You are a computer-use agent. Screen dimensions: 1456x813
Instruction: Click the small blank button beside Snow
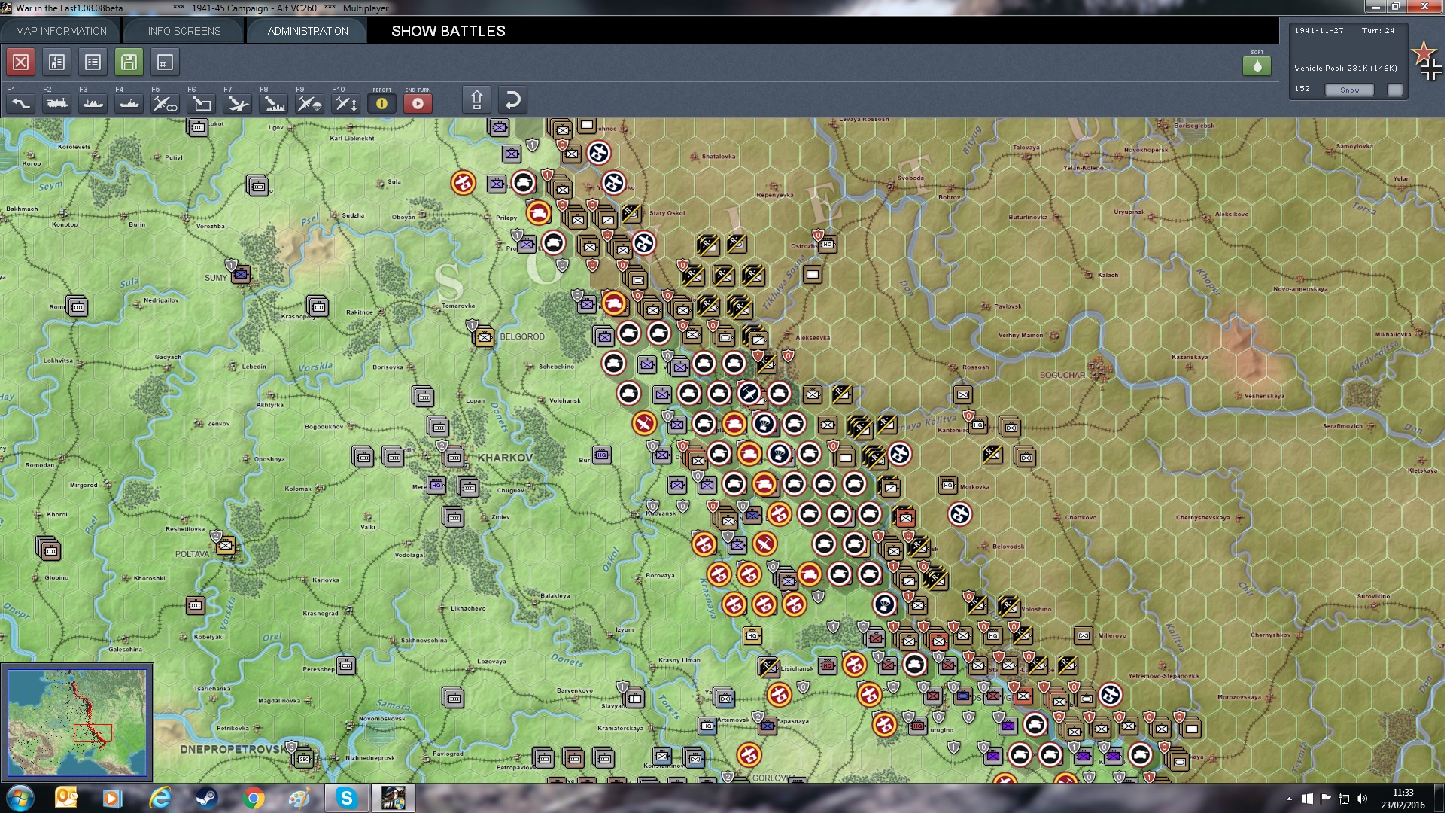[x=1395, y=90]
